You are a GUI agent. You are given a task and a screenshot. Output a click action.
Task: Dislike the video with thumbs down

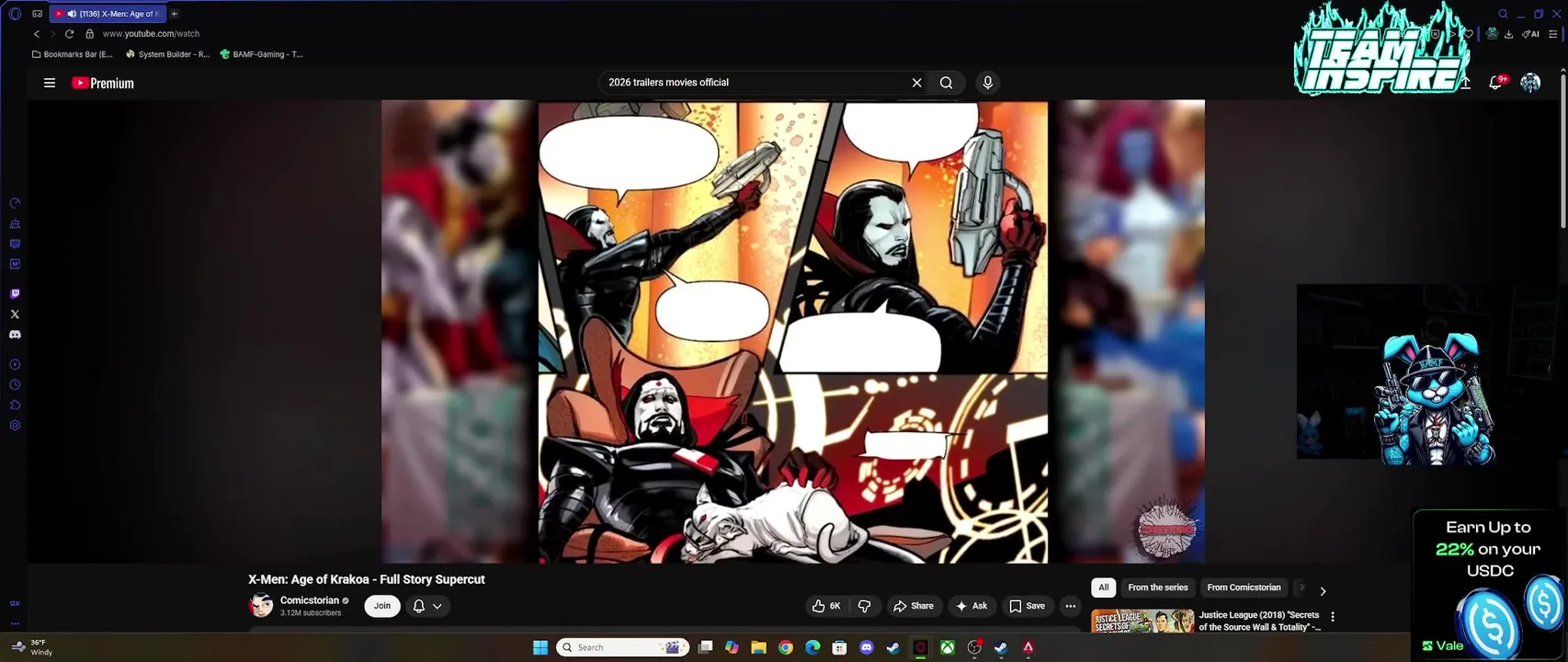click(x=864, y=606)
